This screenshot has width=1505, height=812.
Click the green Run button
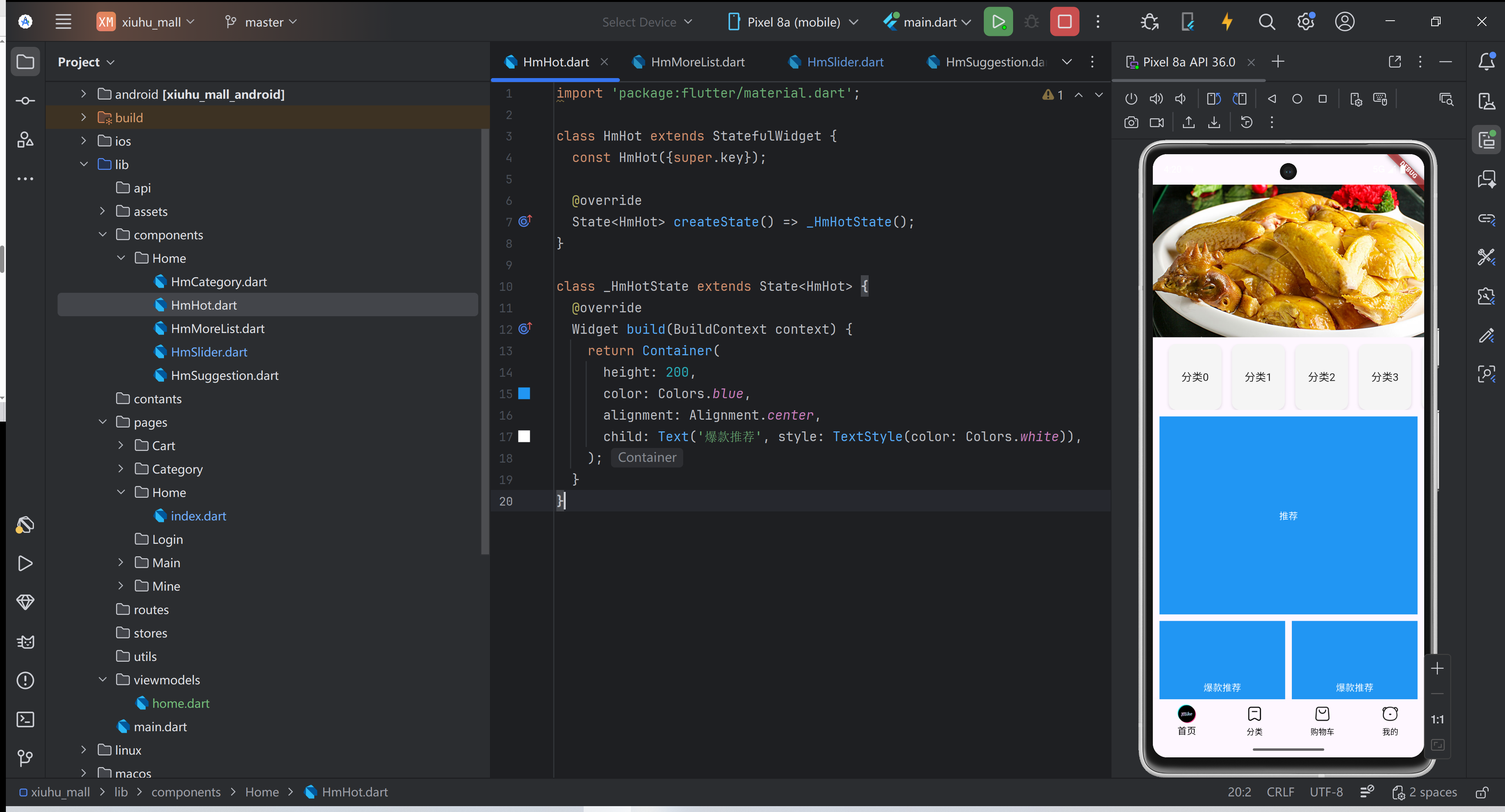click(998, 22)
